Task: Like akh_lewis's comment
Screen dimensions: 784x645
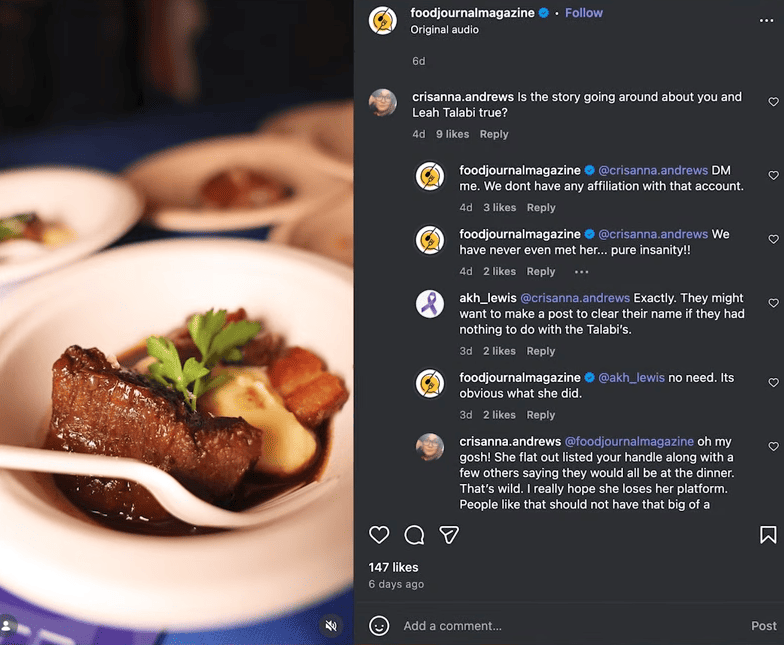Action: 773,303
